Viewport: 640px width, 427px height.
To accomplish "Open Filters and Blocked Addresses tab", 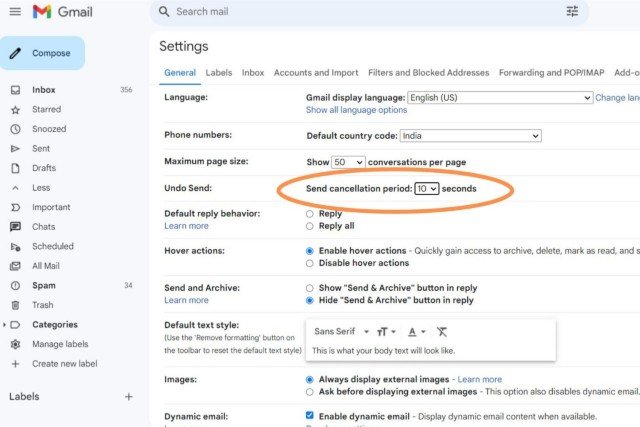I will point(429,73).
